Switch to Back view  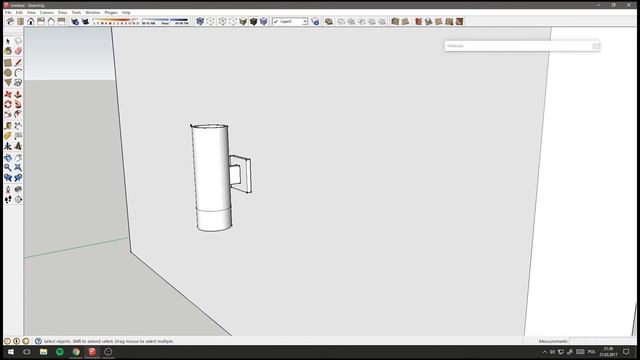51,21
